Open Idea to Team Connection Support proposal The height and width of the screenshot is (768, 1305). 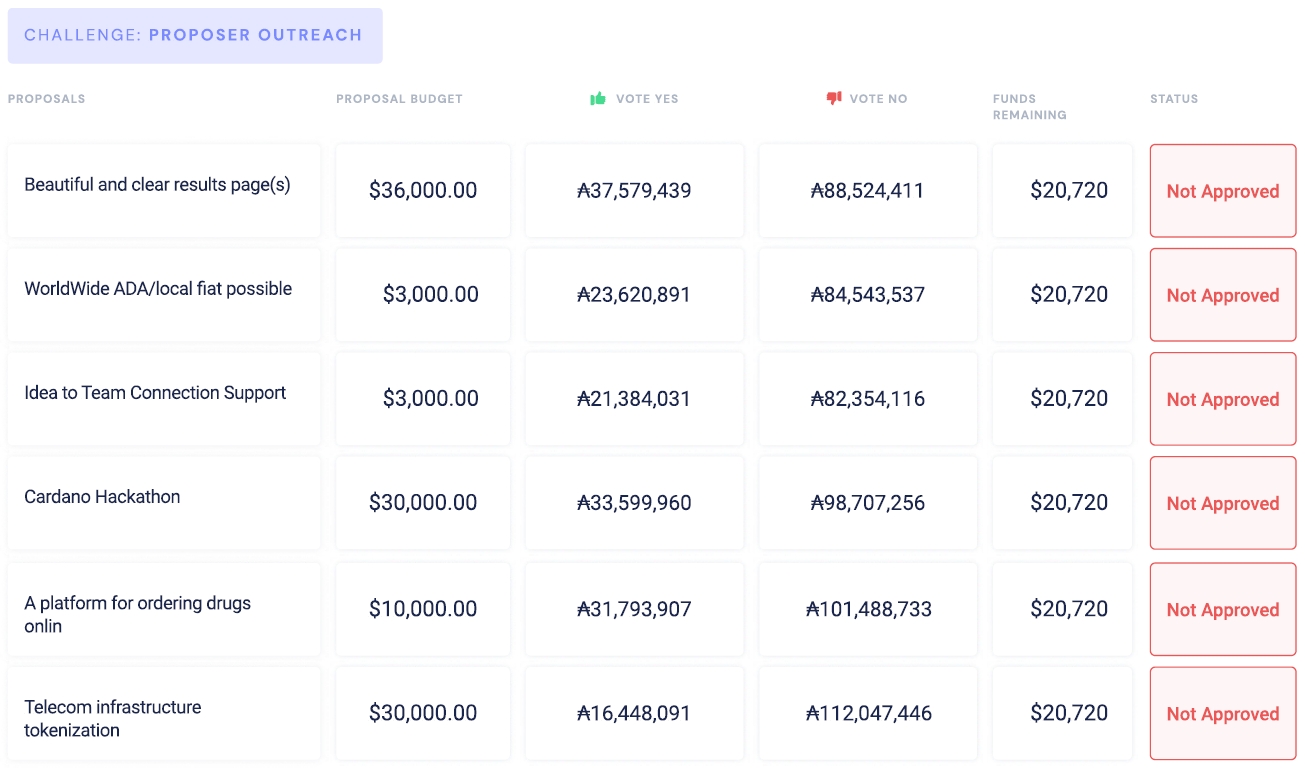point(155,393)
